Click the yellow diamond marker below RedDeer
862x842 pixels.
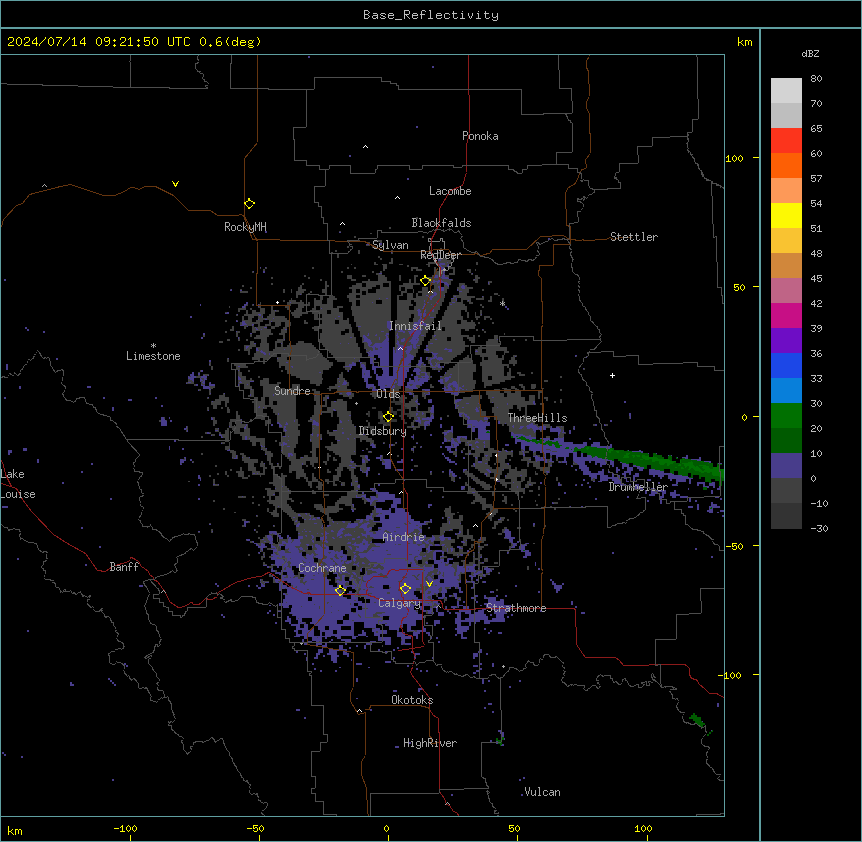click(426, 281)
